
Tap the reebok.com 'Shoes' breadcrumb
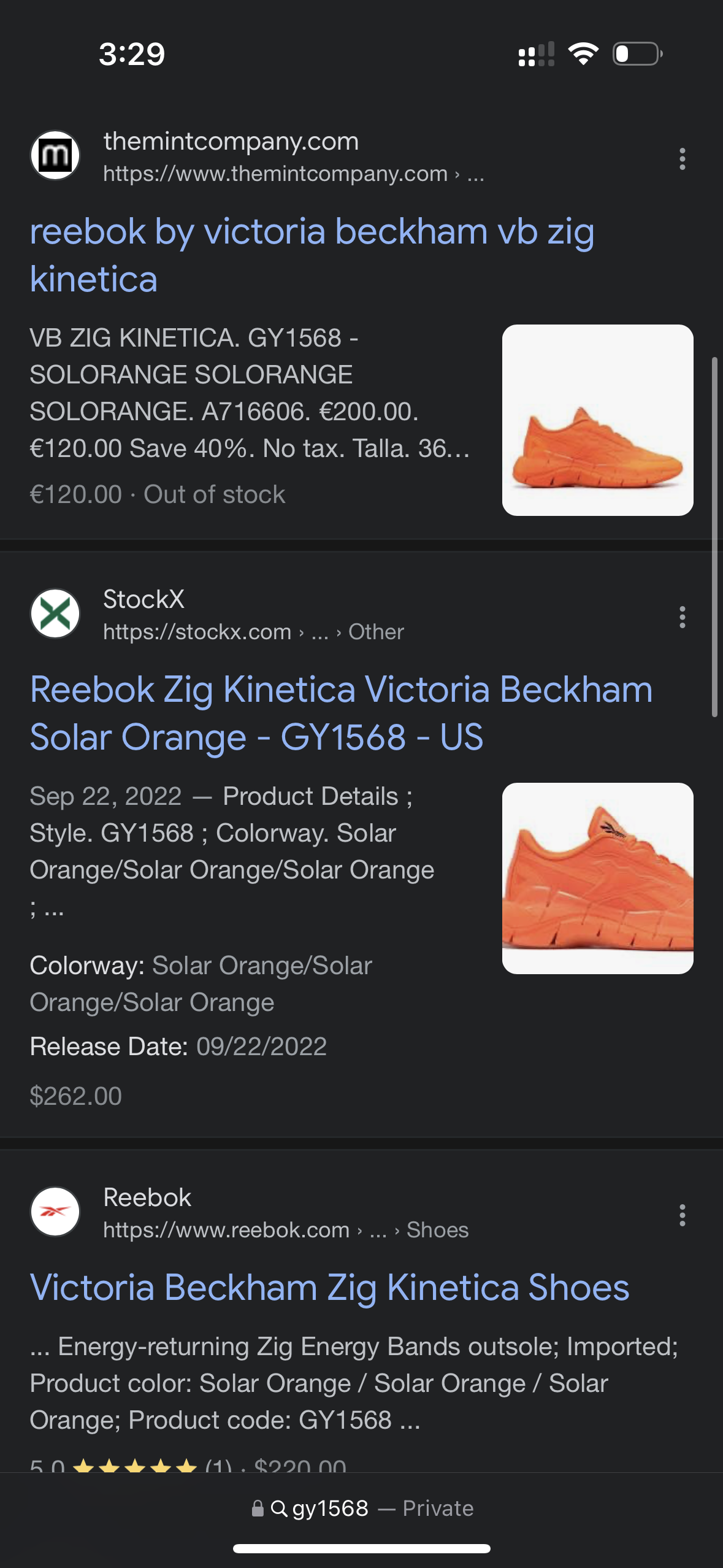tap(437, 1230)
